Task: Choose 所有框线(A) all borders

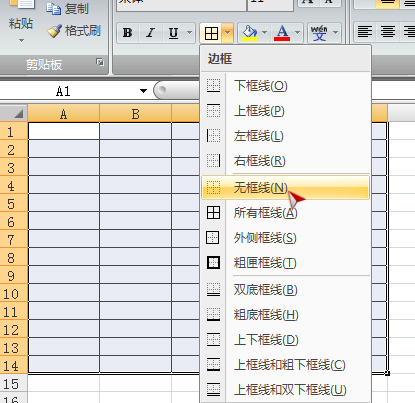Action: (x=286, y=213)
